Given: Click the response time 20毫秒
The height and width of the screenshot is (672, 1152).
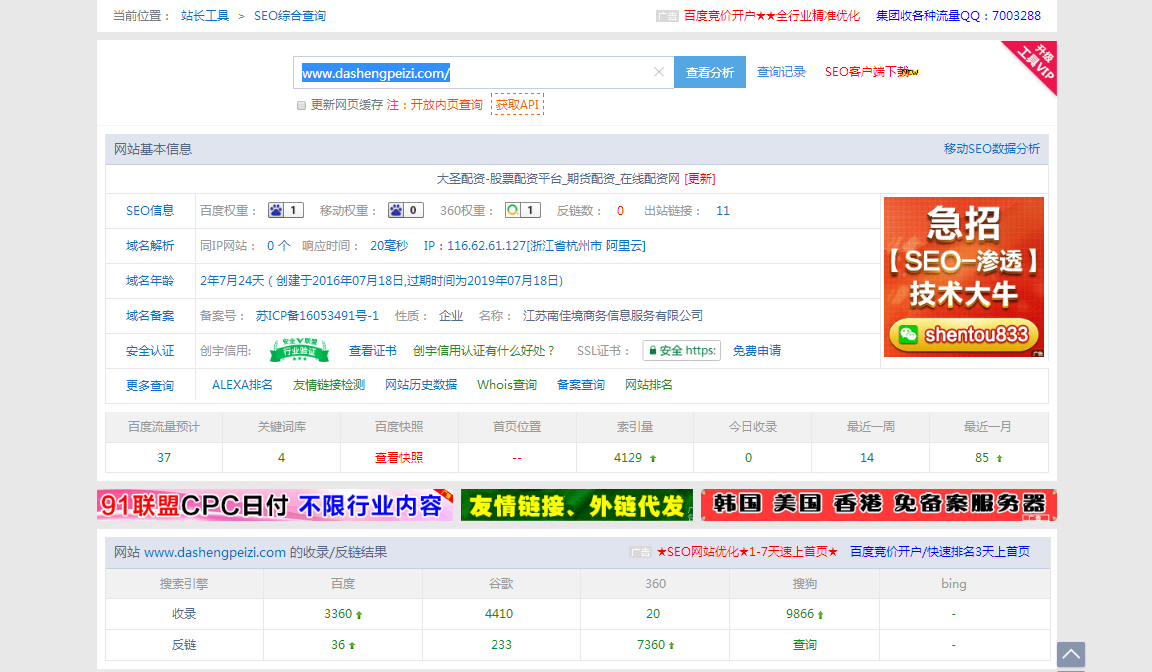Looking at the screenshot, I should tap(389, 246).
